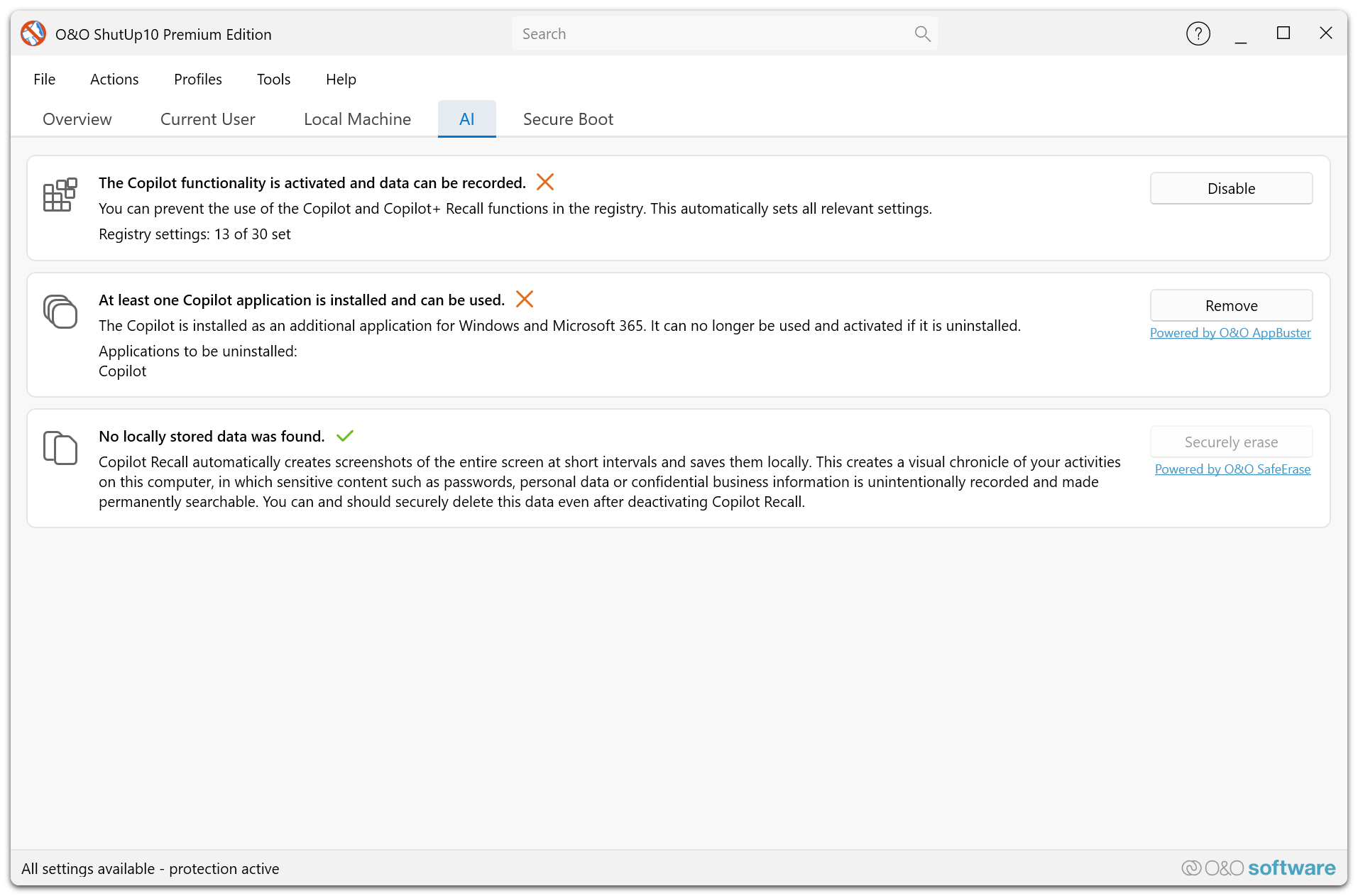Click 'Registry settings: 13 of 30 set' text
Screen dimensions: 1358x896
point(195,234)
